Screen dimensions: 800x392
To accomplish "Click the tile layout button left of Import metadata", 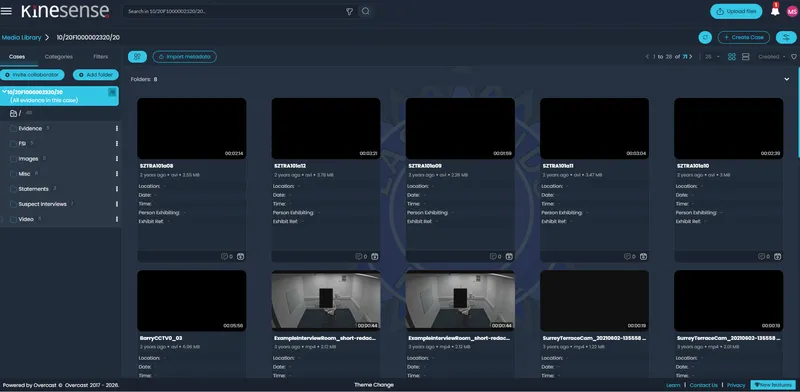I will click(137, 57).
